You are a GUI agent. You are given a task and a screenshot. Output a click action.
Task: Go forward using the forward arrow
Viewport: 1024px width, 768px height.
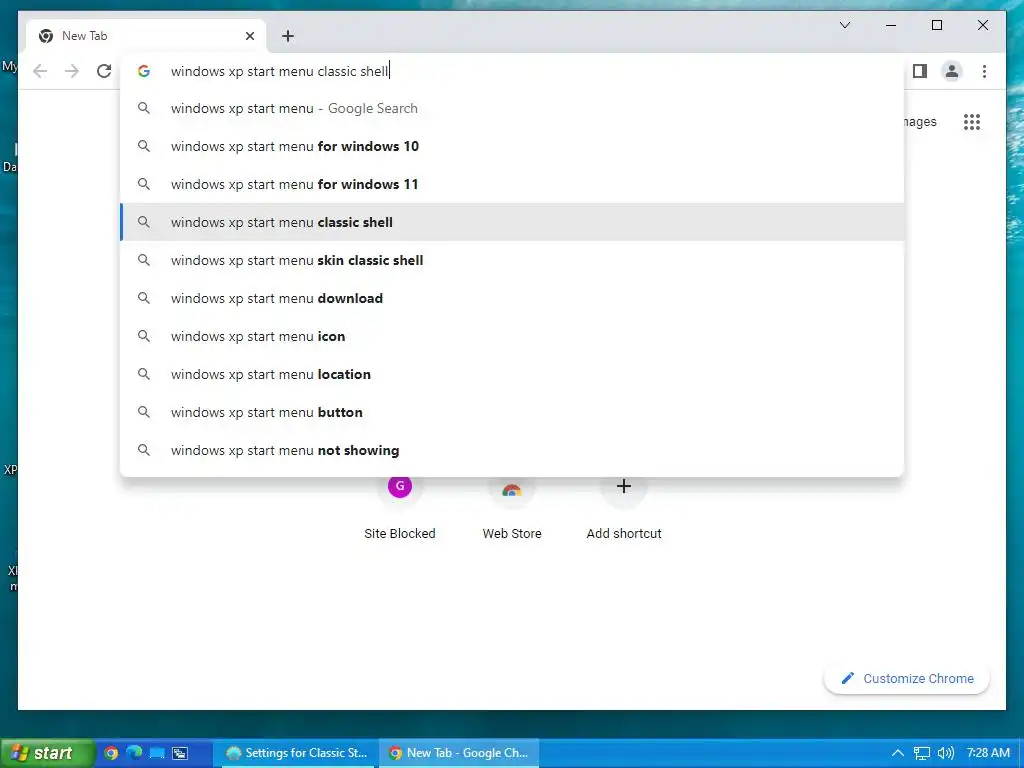(x=72, y=71)
